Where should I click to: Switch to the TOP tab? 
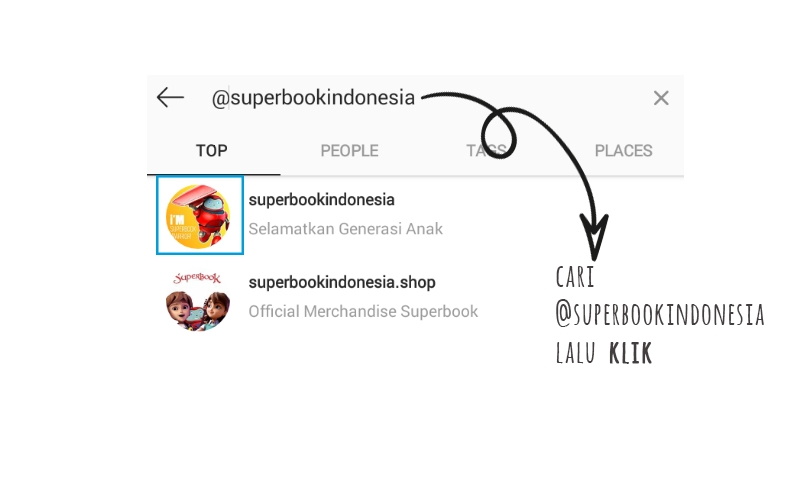click(211, 151)
